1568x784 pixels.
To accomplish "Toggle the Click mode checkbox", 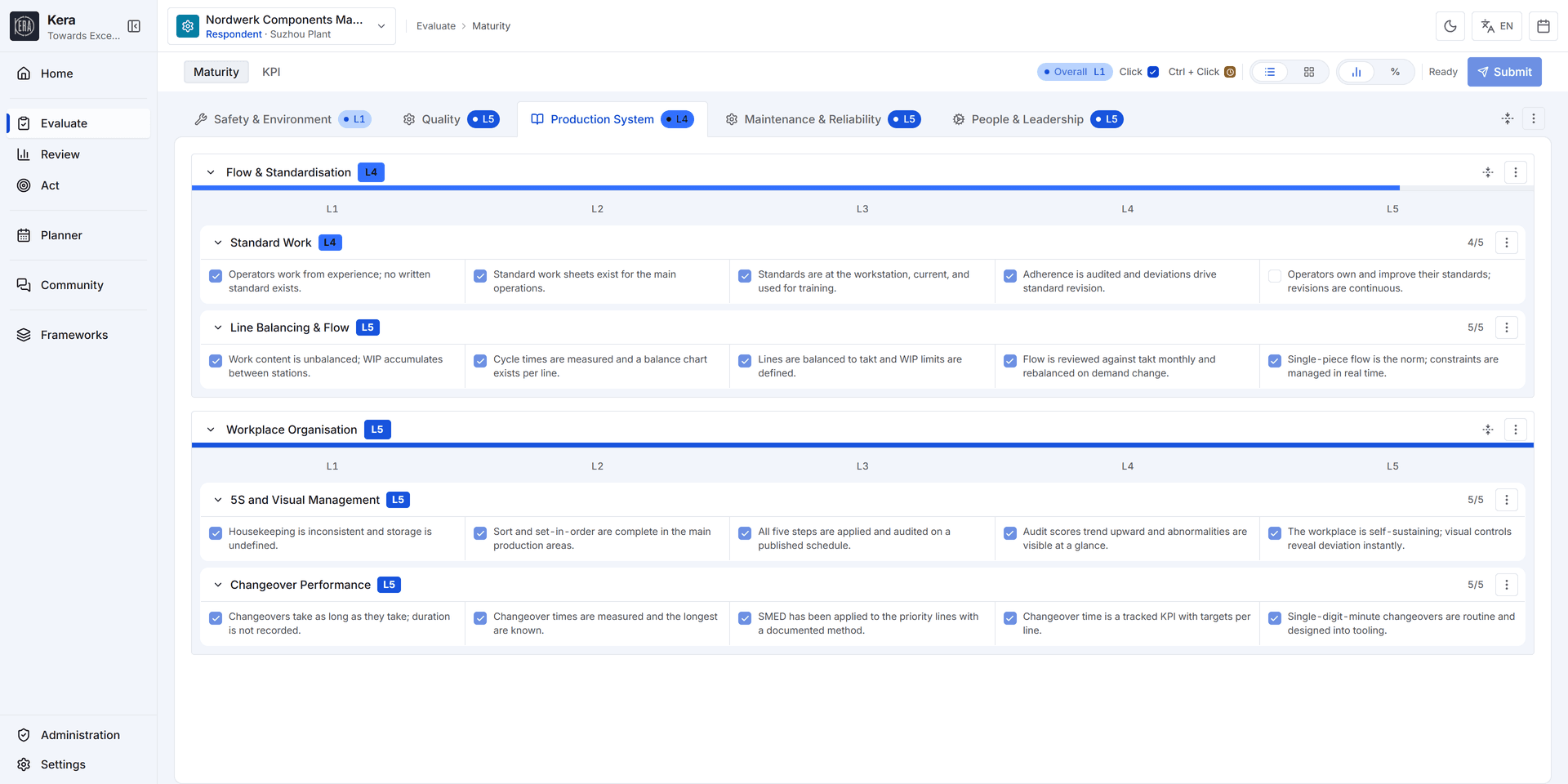I will 1153,72.
